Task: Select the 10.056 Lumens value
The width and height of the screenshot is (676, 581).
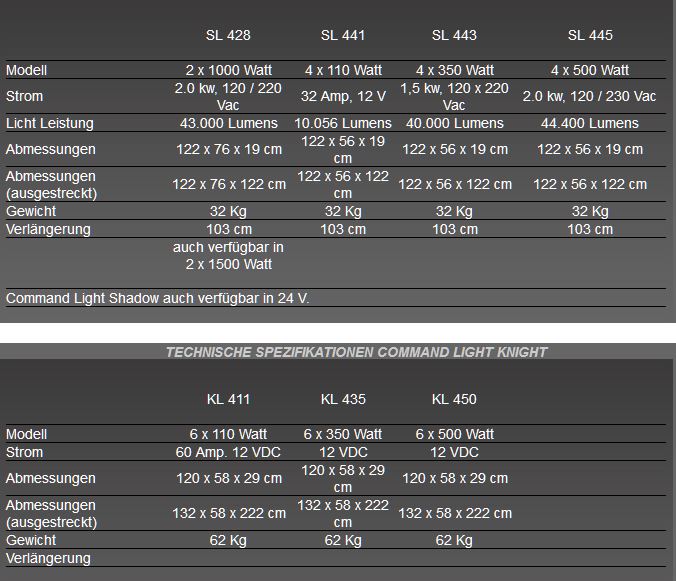Action: coord(343,123)
